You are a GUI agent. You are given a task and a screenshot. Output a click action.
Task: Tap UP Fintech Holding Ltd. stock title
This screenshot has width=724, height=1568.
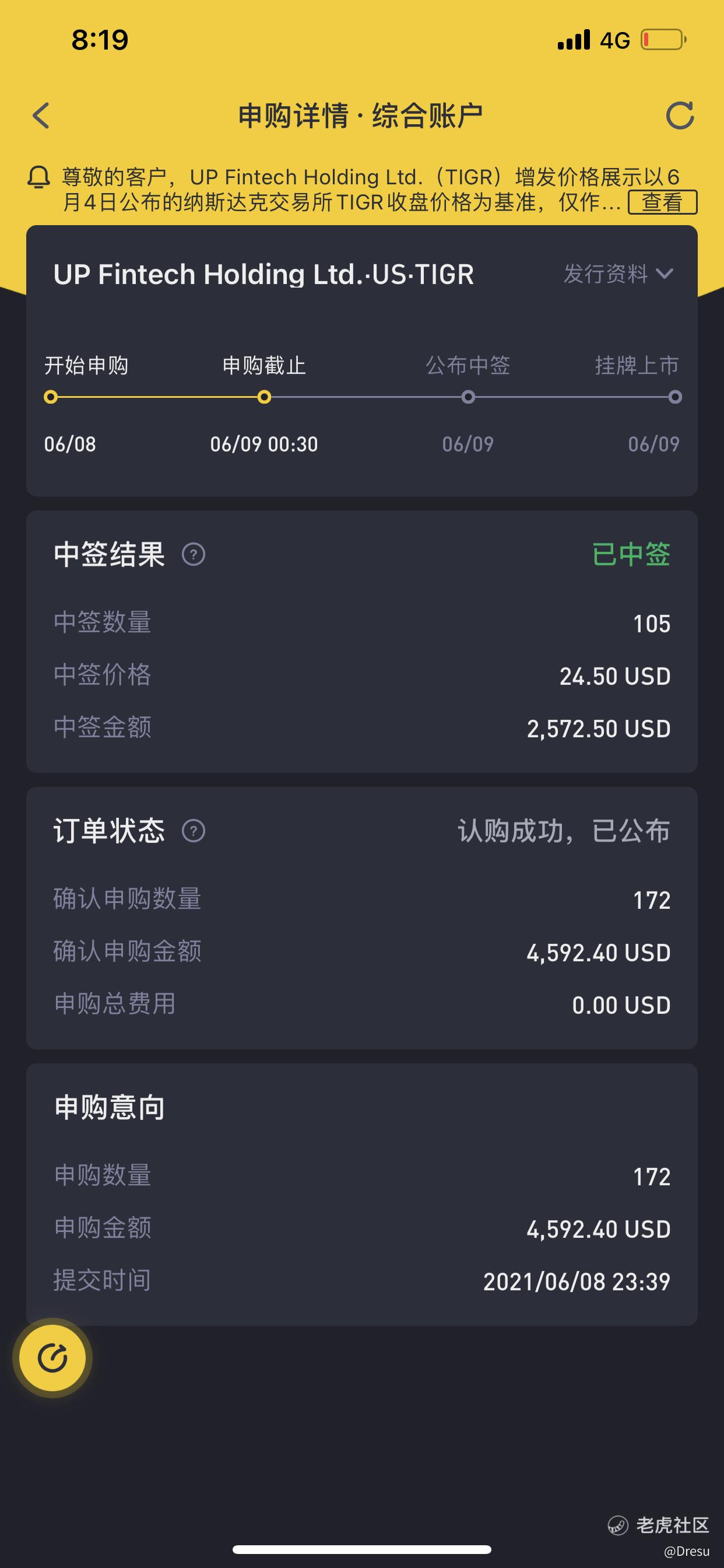pyautogui.click(x=263, y=275)
